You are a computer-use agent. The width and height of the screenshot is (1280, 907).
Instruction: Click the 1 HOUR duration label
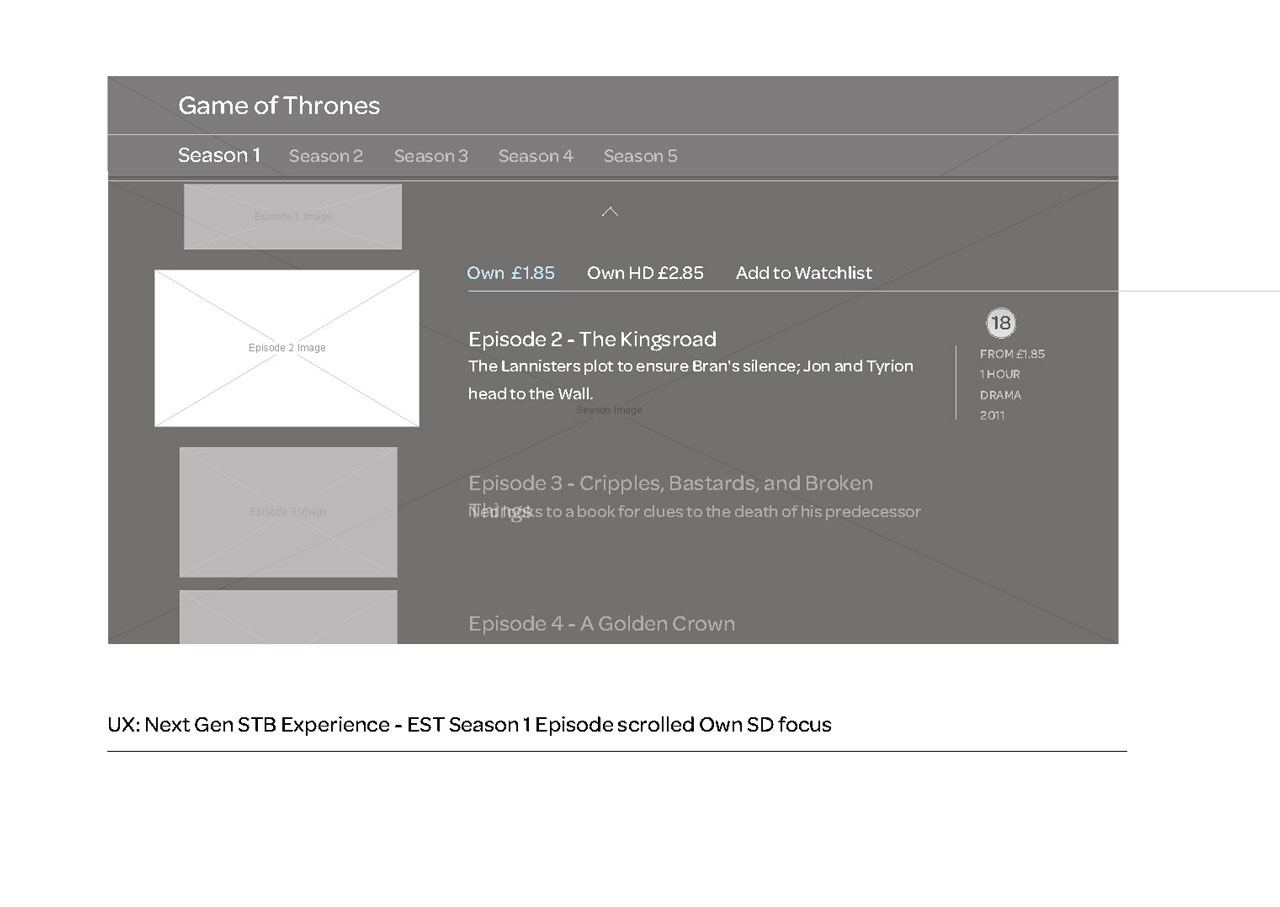(1000, 374)
